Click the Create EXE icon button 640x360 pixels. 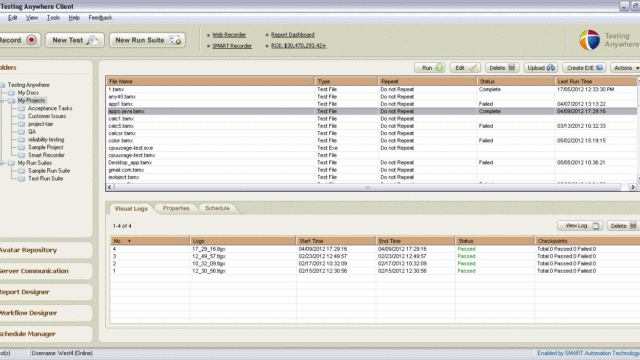(x=599, y=68)
